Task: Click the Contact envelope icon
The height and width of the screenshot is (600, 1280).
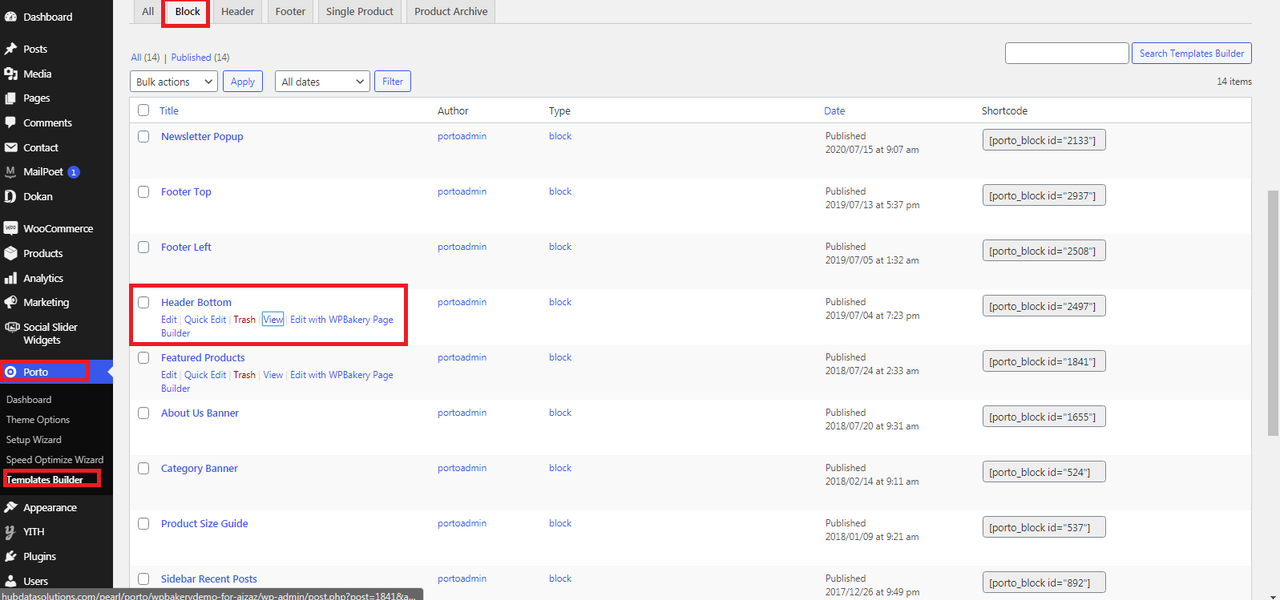Action: (x=11, y=147)
